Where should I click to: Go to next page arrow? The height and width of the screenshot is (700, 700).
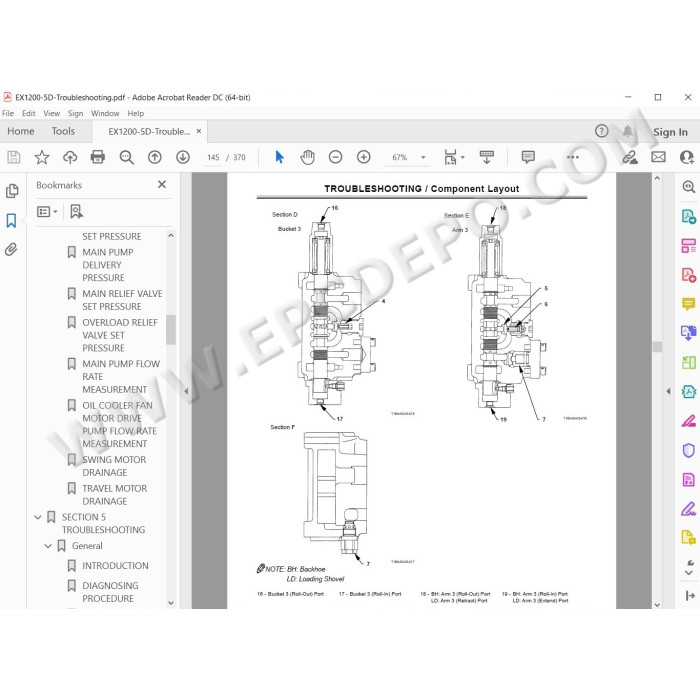click(x=183, y=157)
